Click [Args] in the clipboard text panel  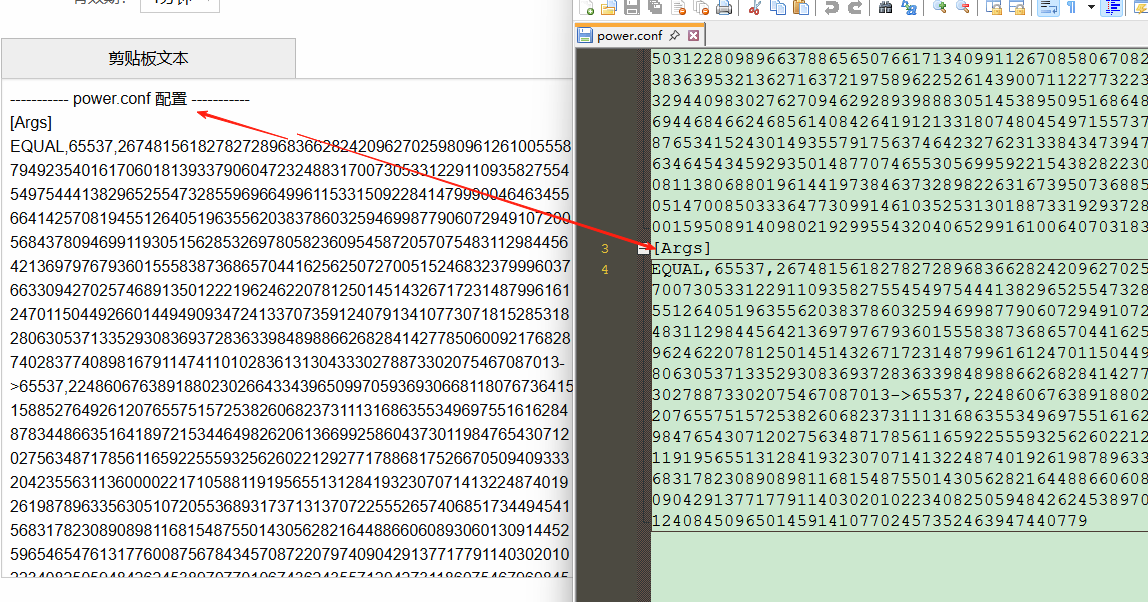[x=31, y=122]
